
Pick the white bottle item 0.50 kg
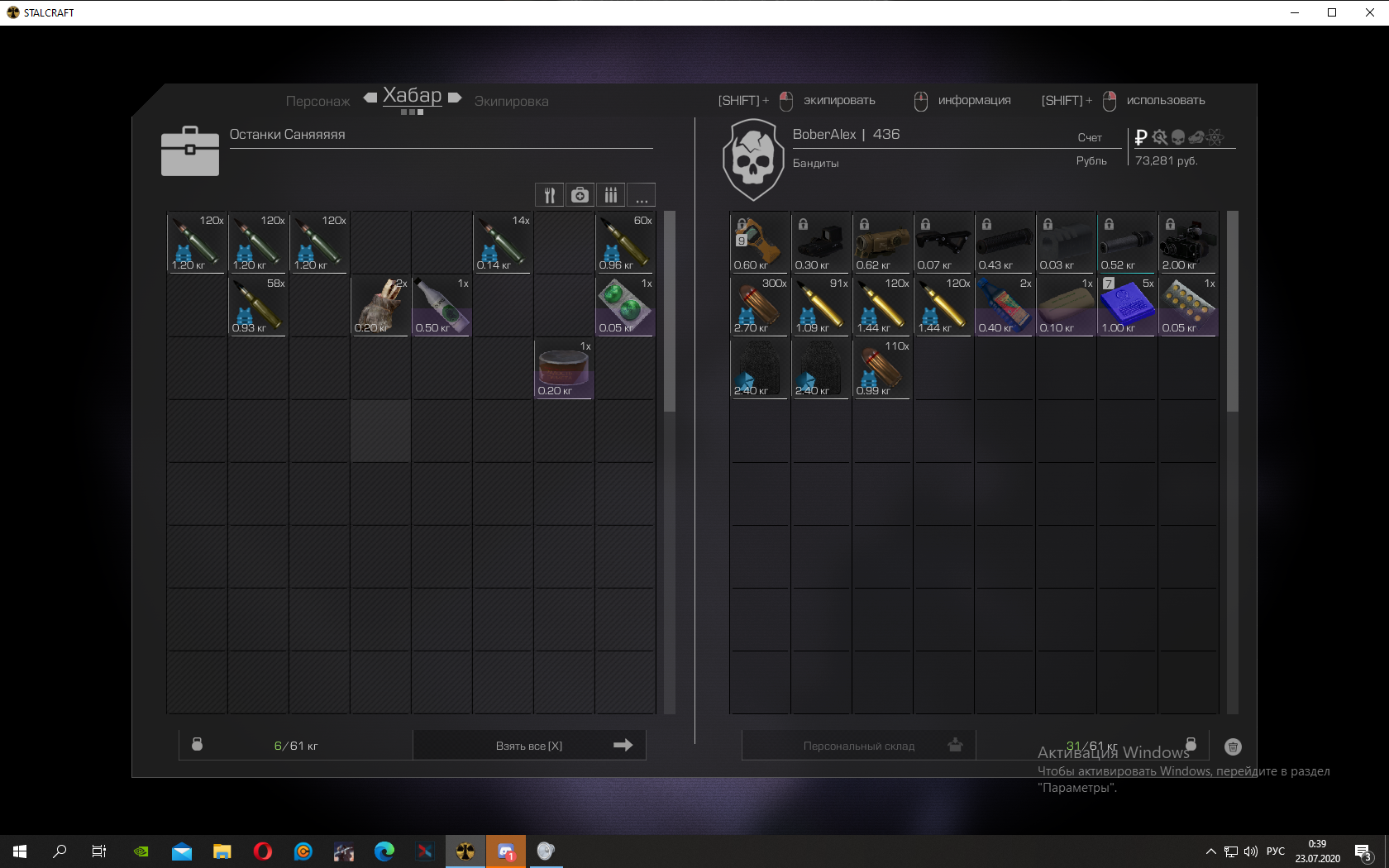[442, 305]
